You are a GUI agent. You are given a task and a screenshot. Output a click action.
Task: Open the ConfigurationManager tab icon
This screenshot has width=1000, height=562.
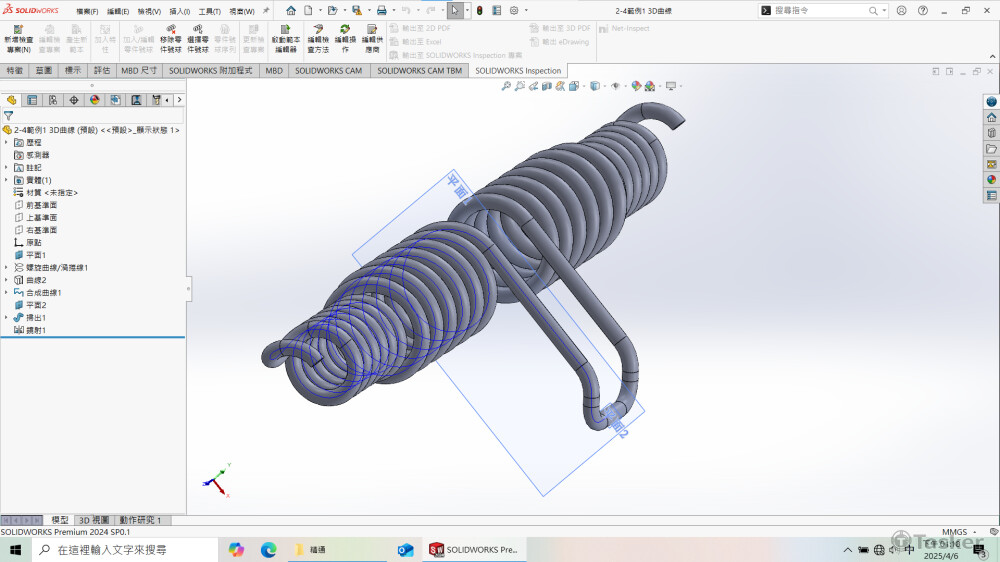(x=53, y=100)
